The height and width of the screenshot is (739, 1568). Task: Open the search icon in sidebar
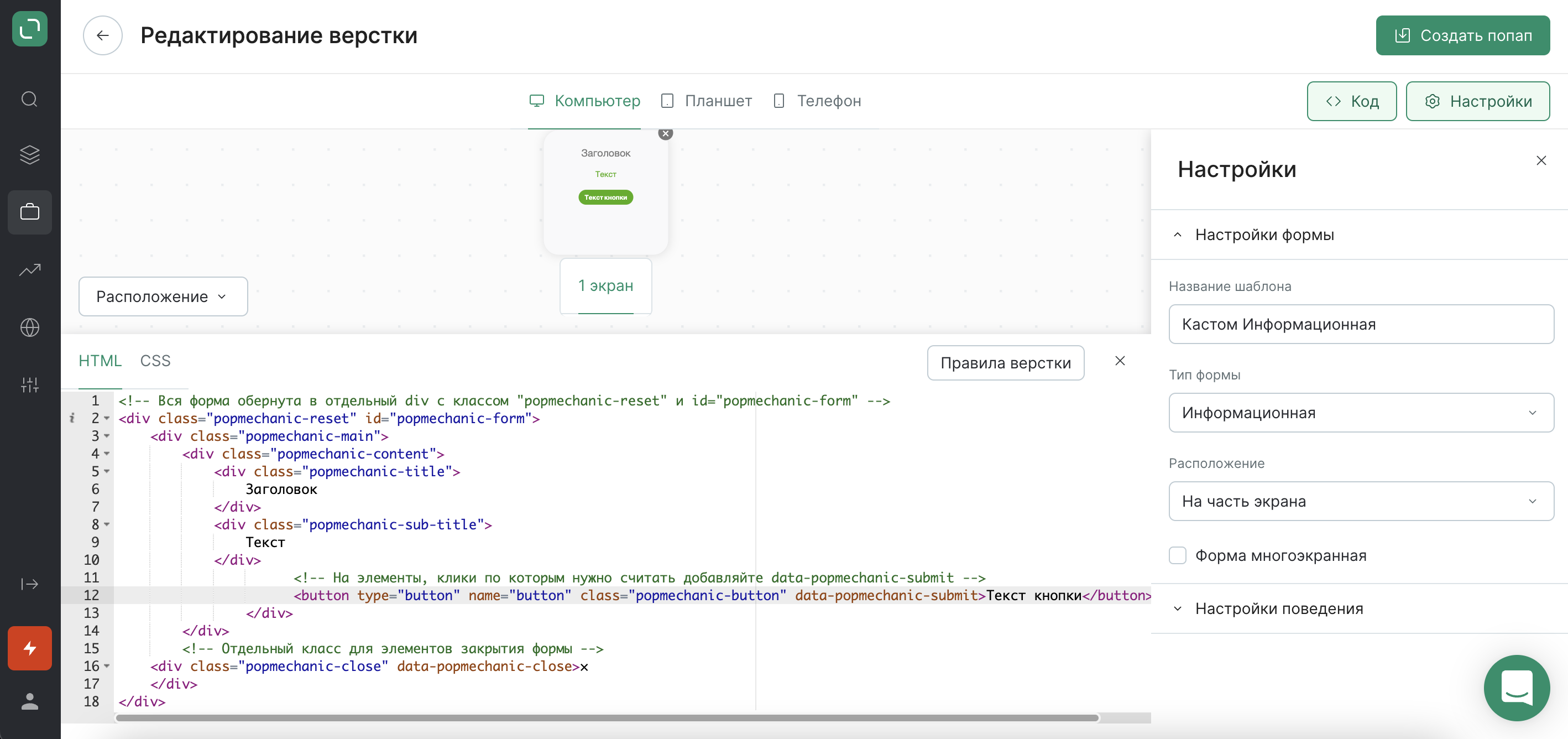[30, 99]
